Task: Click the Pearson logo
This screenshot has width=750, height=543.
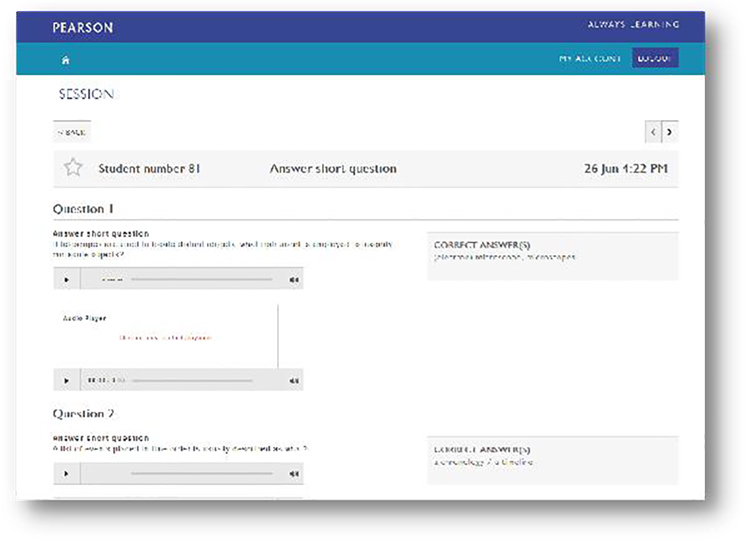Action: 82,27
